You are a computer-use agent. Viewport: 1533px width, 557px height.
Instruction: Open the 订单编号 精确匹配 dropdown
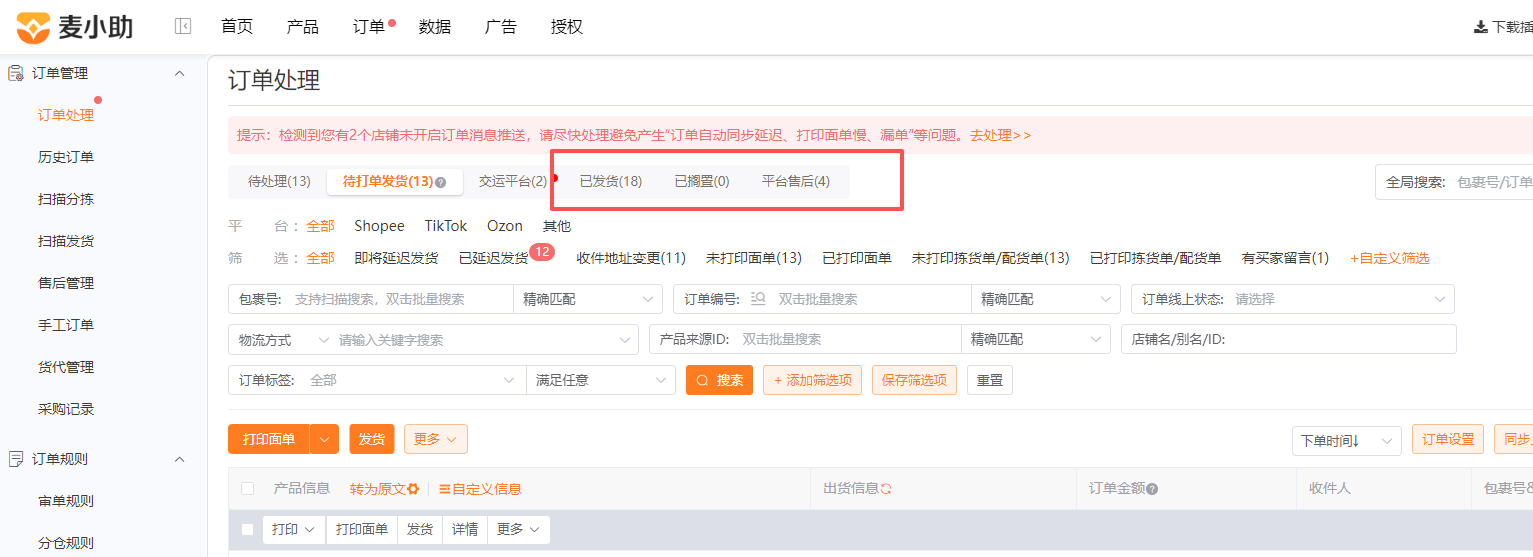coord(1046,299)
